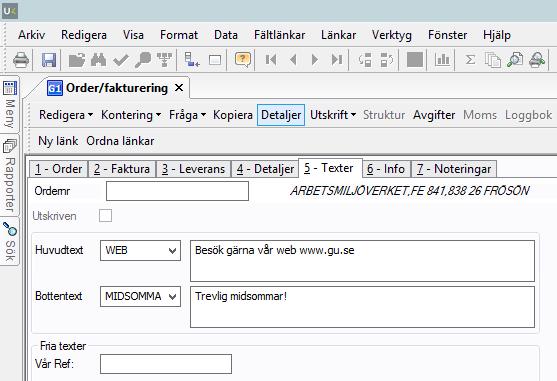
Task: Click the G1 Order/fakturering tab icon
Action: click(x=55, y=88)
